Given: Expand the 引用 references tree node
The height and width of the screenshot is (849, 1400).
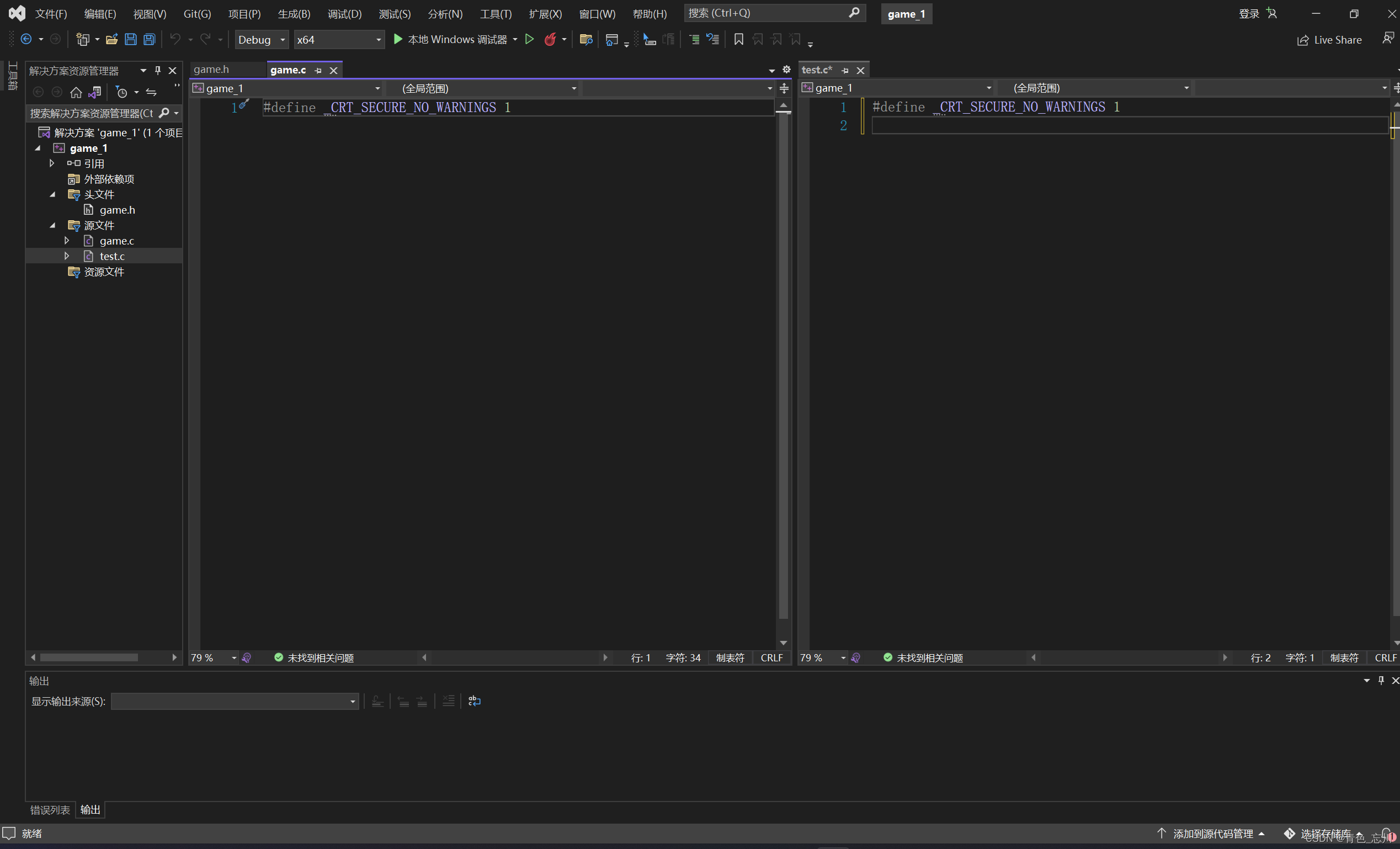Looking at the screenshot, I should click(x=52, y=163).
